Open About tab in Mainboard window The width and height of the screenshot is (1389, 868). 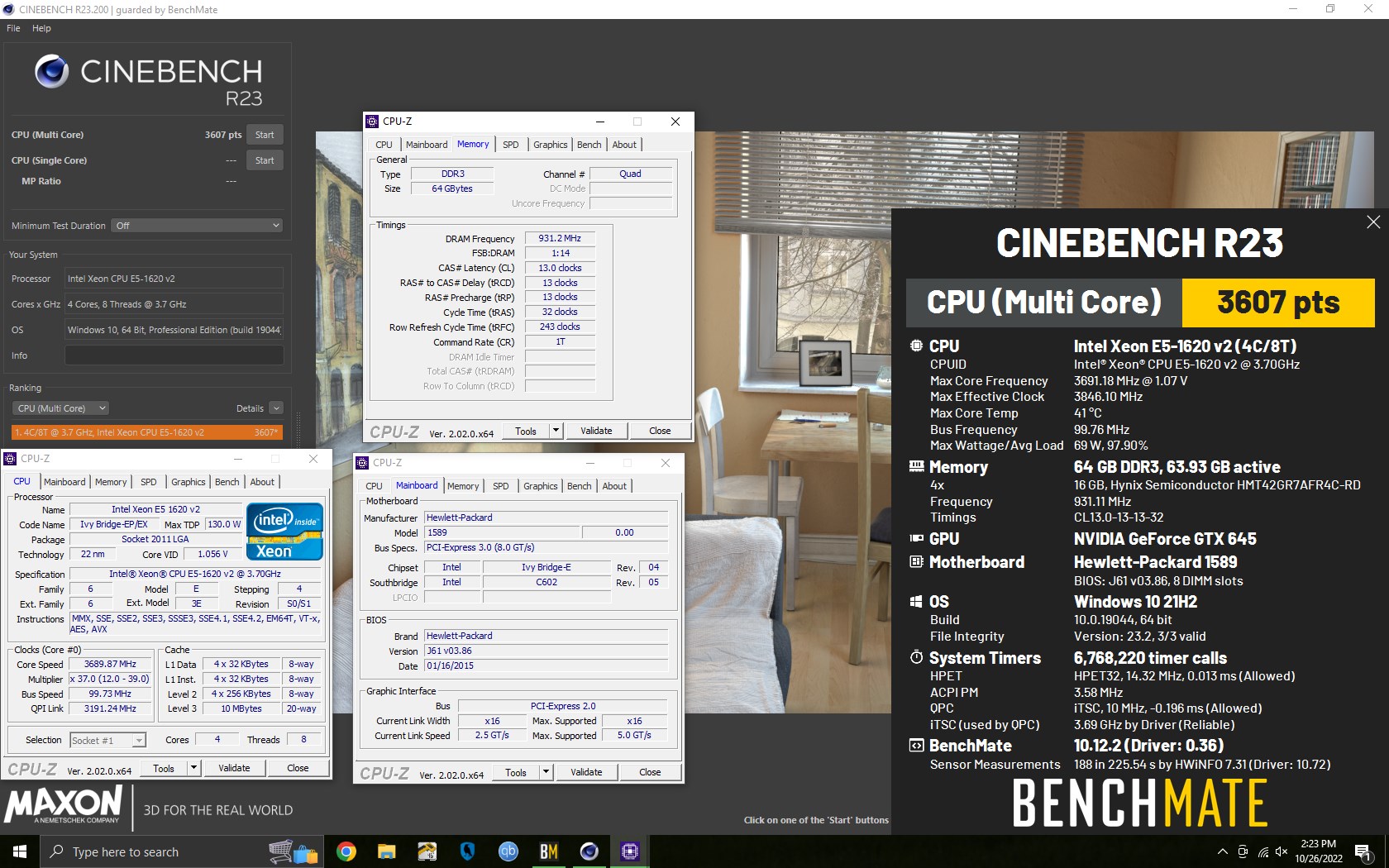click(614, 486)
